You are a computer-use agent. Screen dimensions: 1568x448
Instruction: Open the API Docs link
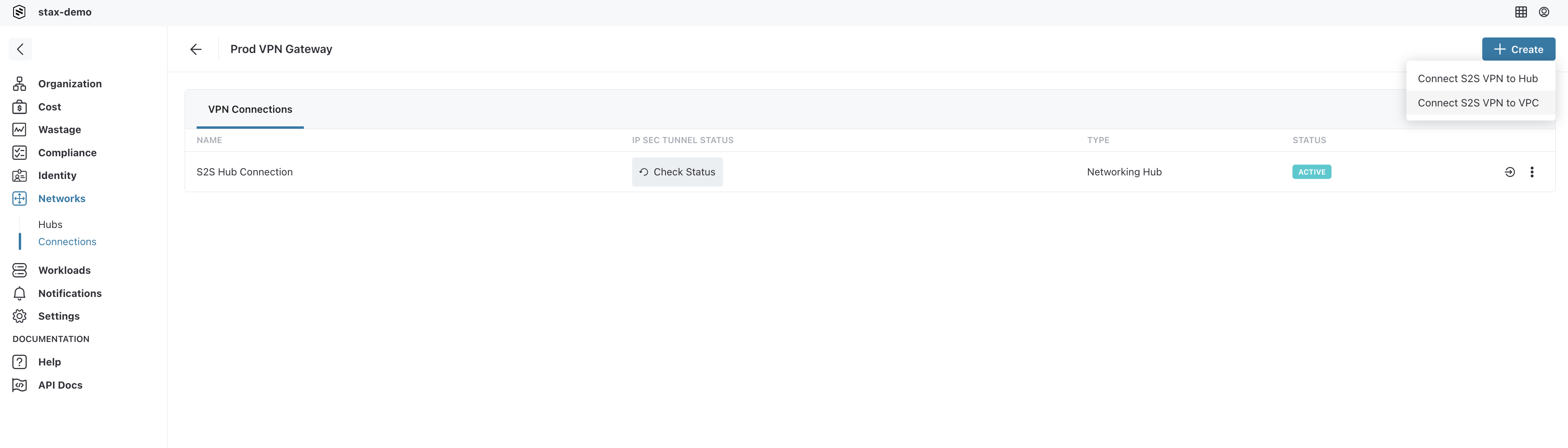[60, 385]
